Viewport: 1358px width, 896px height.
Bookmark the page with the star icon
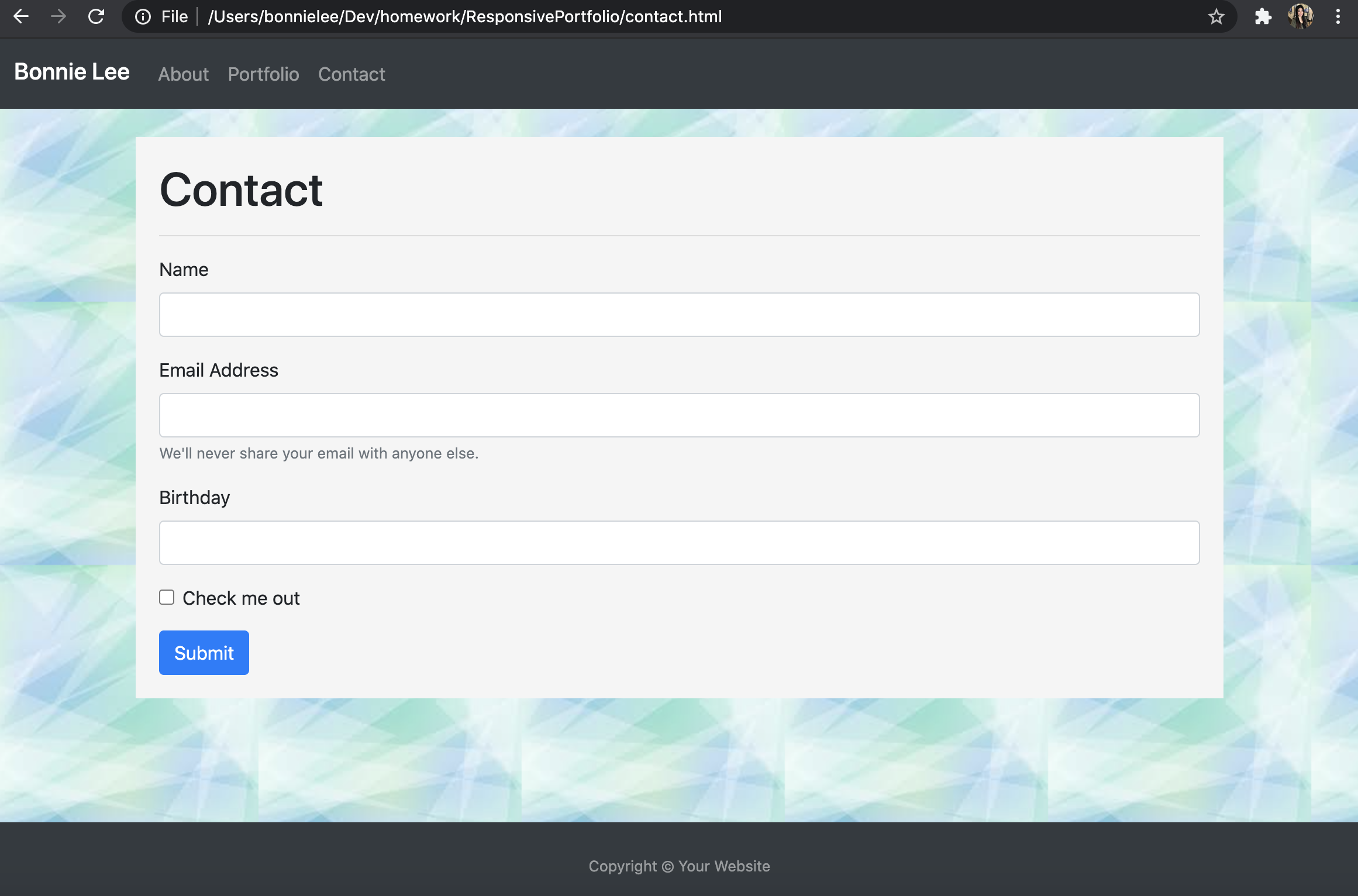[x=1216, y=16]
